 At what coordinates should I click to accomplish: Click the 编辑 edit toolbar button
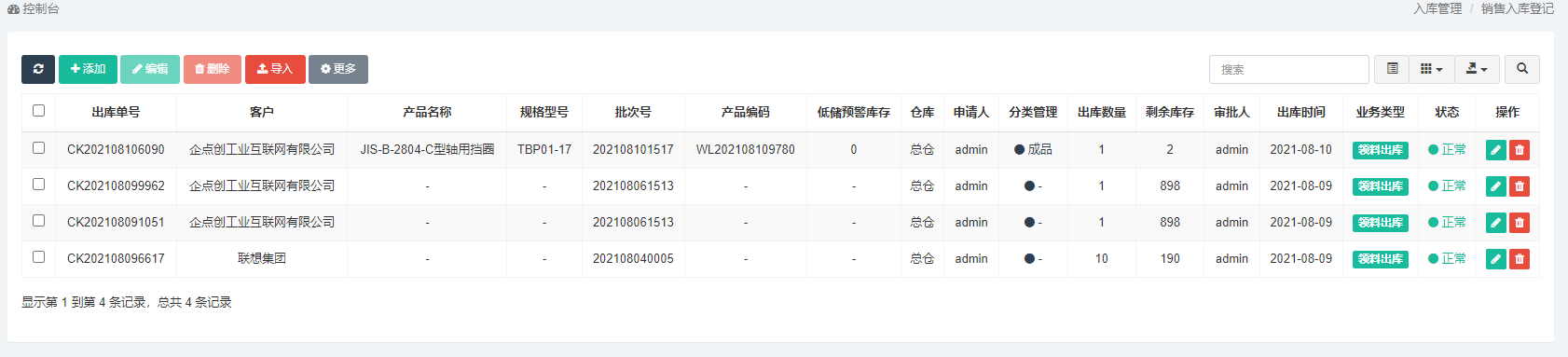(150, 69)
